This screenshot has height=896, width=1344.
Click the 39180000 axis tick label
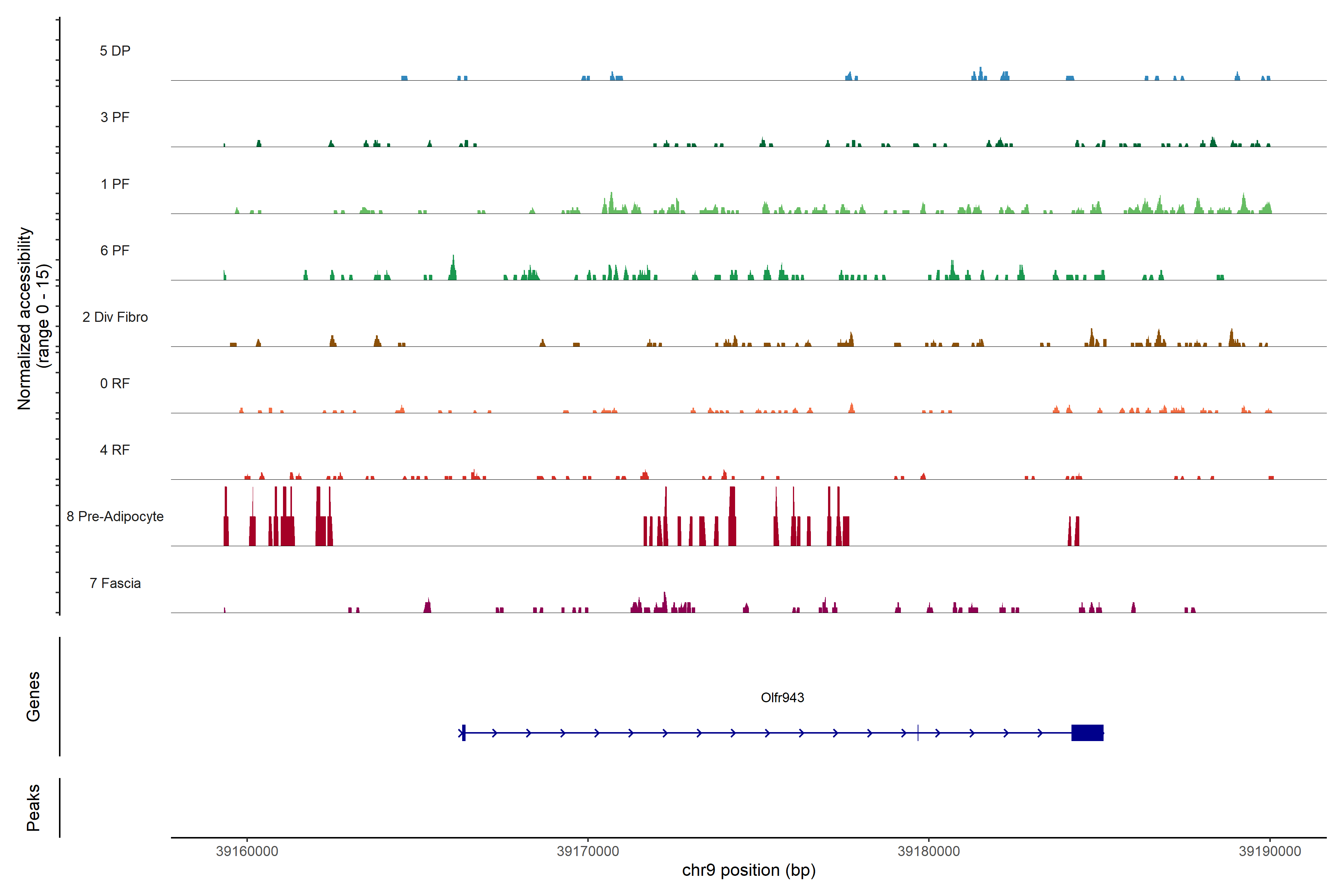[928, 851]
